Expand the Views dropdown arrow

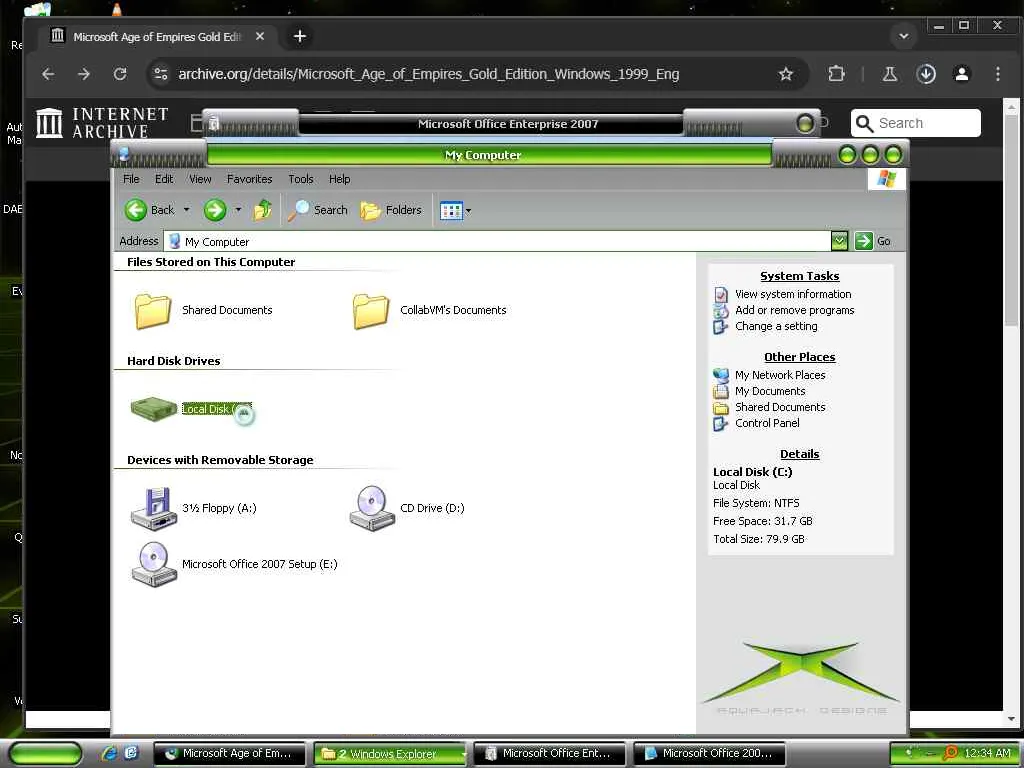468,211
